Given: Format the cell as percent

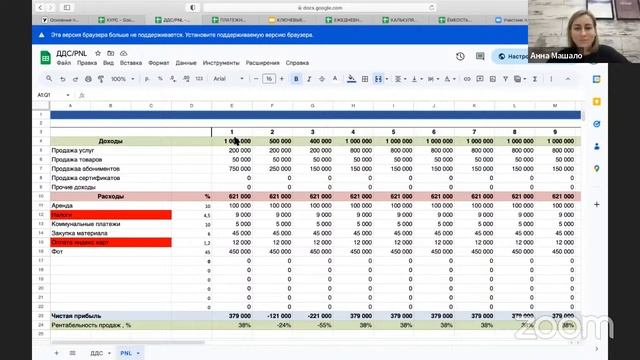Looking at the screenshot, I should 160,79.
